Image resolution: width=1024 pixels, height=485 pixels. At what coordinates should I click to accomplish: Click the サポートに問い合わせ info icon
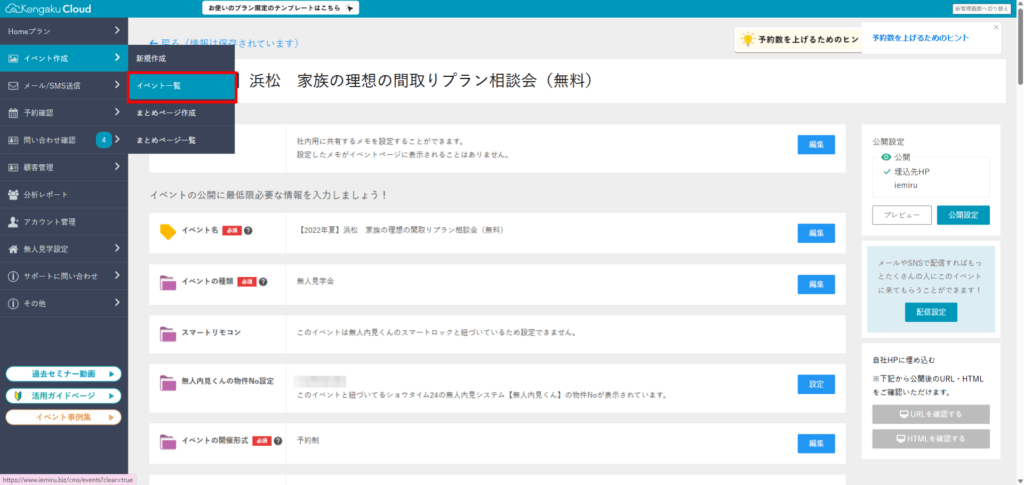click(x=13, y=276)
